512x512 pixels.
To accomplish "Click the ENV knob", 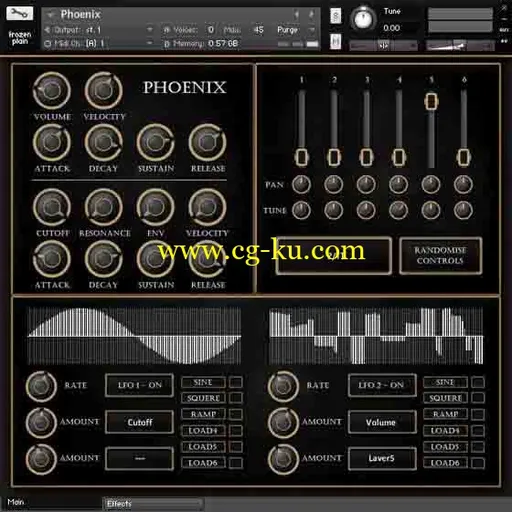I will coord(156,207).
